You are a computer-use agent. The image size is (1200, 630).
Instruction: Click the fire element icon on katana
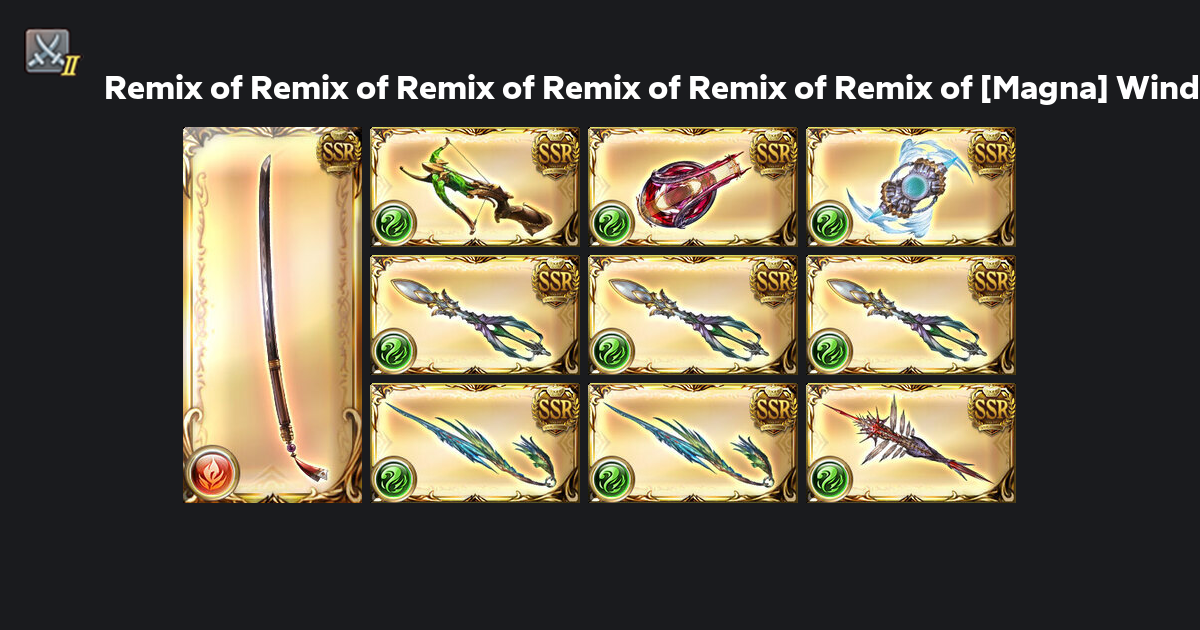211,472
